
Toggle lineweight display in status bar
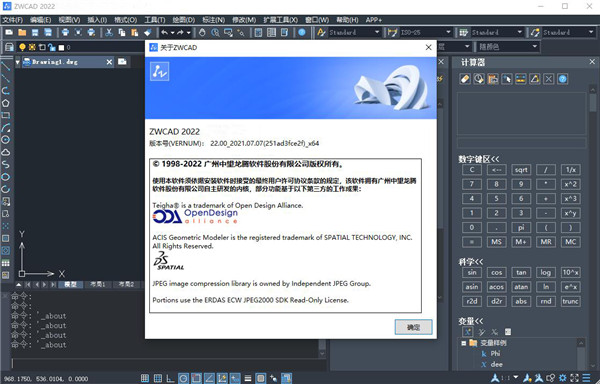248,378
